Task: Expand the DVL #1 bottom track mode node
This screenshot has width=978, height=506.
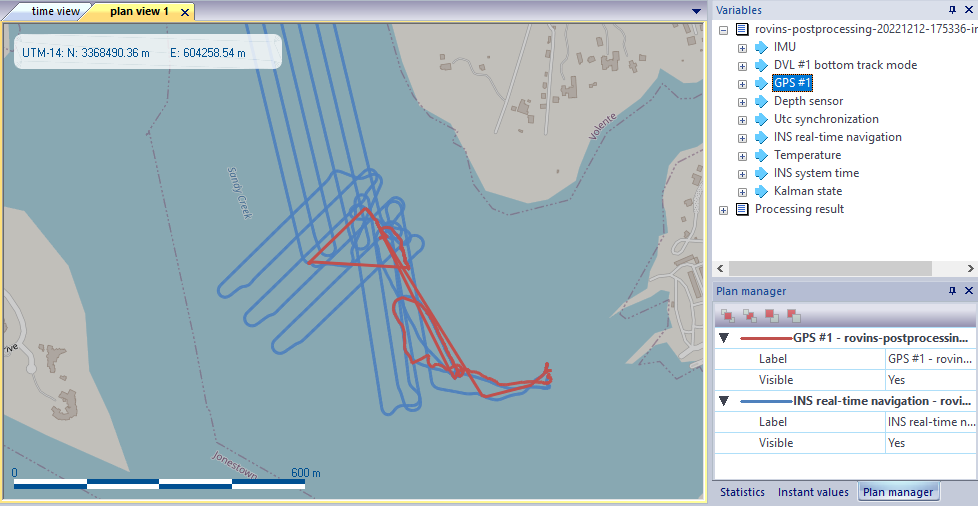Action: click(x=742, y=65)
